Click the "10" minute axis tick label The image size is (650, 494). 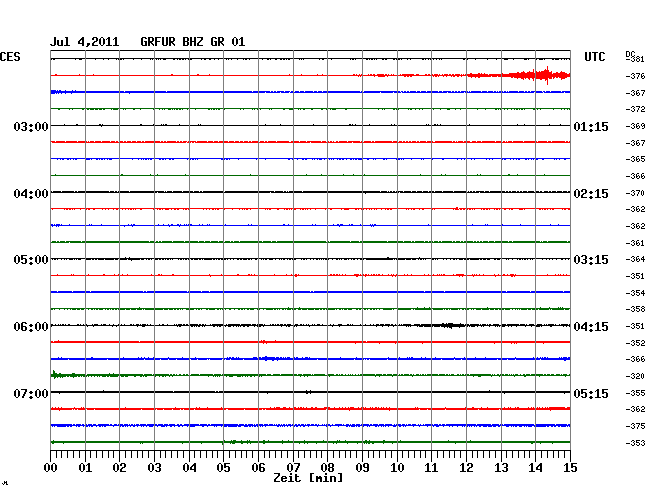pyautogui.click(x=397, y=467)
